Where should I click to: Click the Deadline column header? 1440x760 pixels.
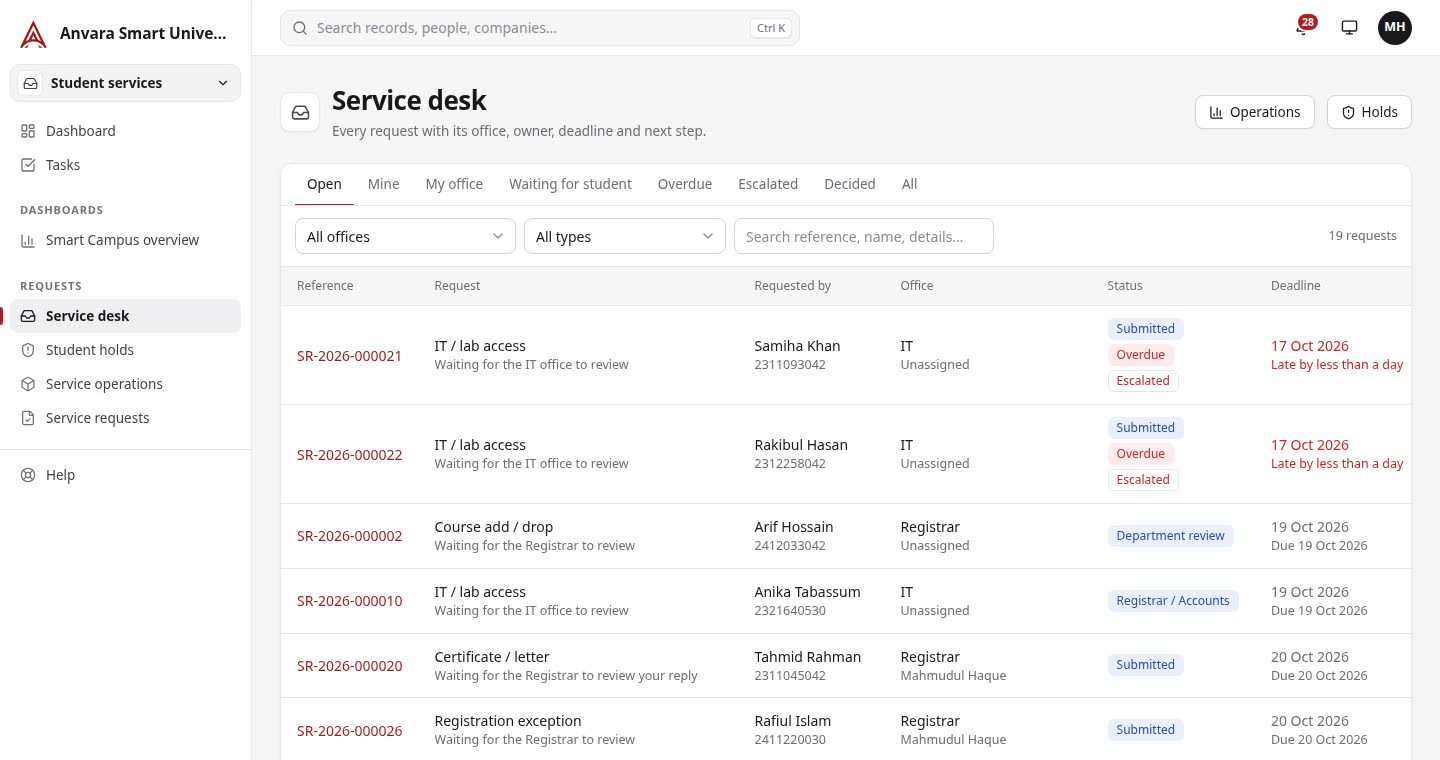(x=1296, y=286)
